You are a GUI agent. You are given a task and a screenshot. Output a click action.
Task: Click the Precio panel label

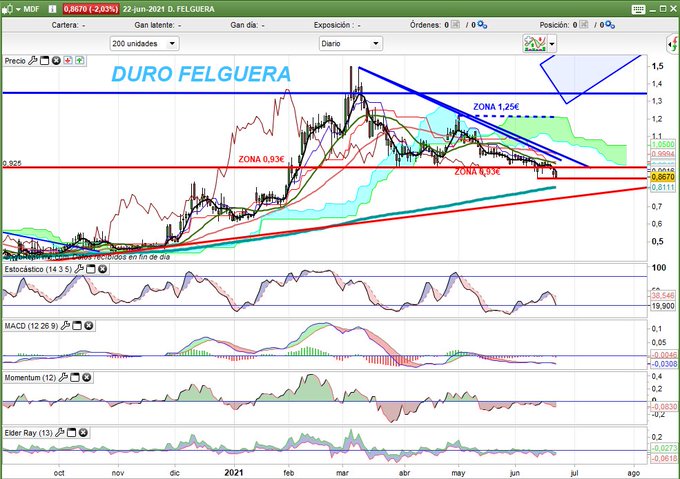point(15,61)
